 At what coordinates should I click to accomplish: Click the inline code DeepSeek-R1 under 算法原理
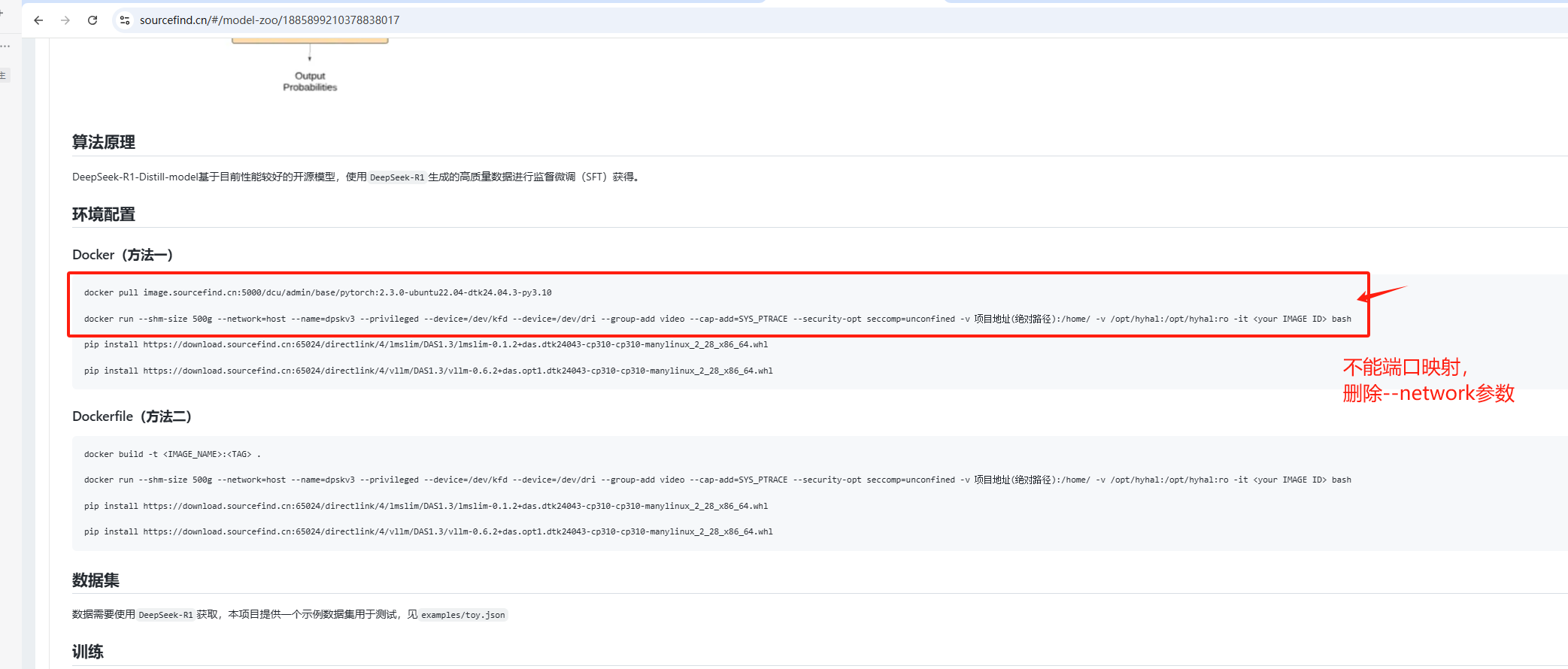click(397, 177)
